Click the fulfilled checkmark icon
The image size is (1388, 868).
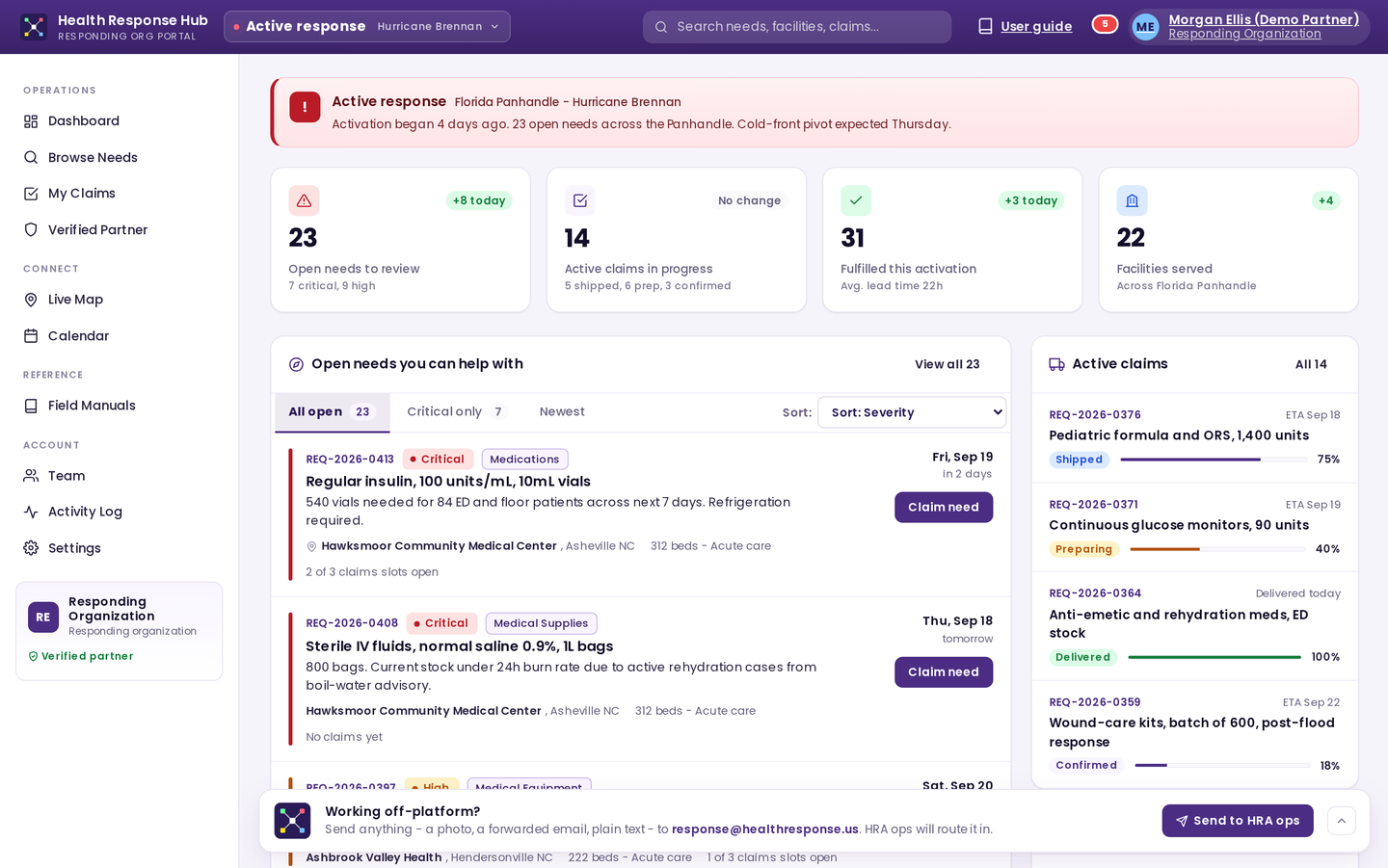(x=856, y=200)
